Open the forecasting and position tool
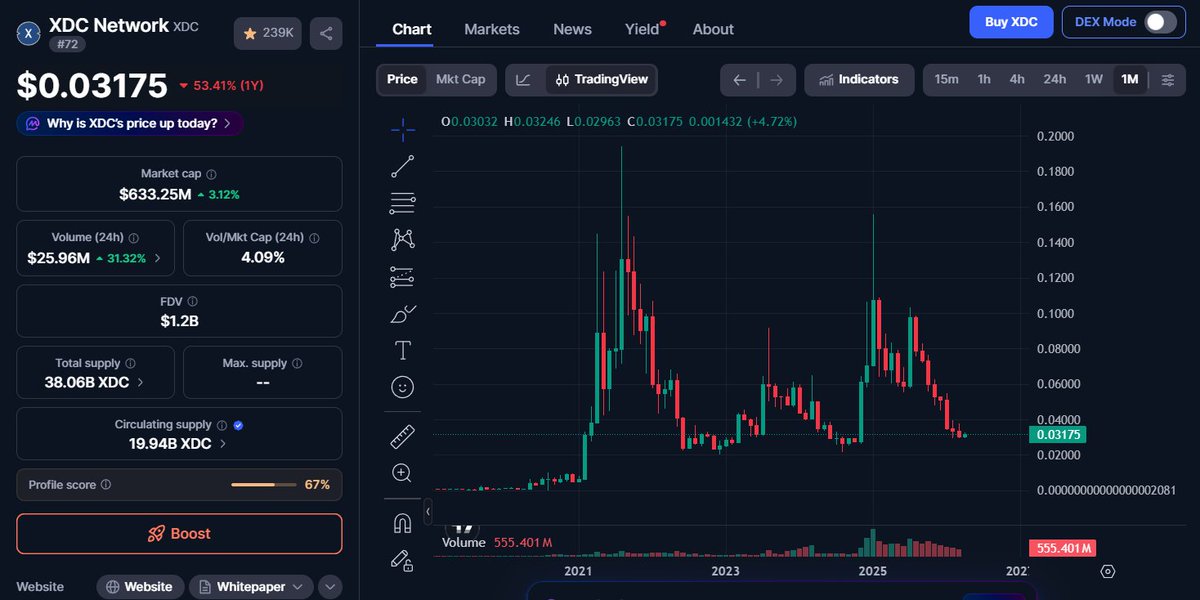Viewport: 1200px width, 600px height. coord(403,277)
